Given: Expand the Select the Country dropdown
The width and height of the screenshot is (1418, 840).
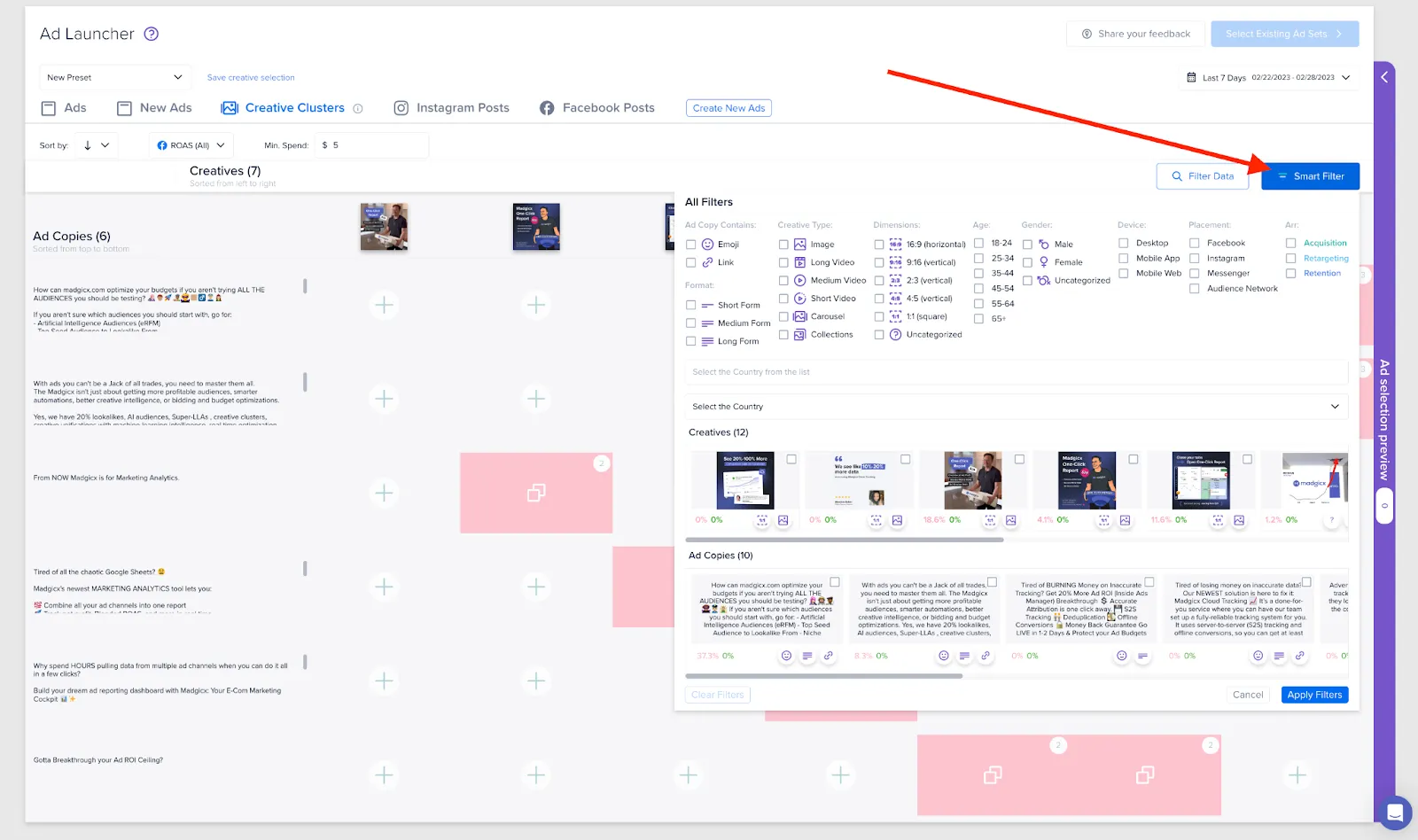Looking at the screenshot, I should [1017, 407].
